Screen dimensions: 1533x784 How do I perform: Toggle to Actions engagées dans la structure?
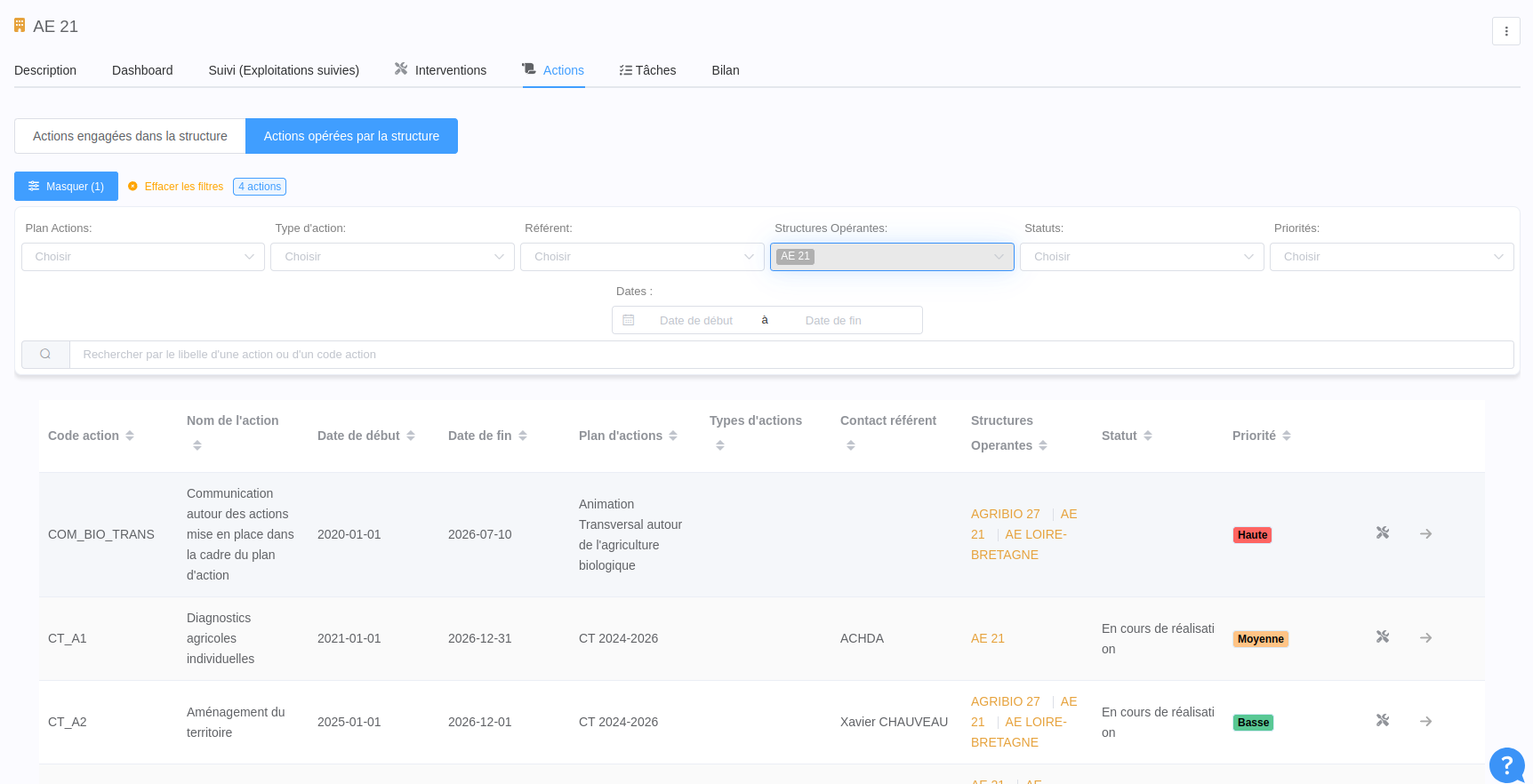click(130, 136)
